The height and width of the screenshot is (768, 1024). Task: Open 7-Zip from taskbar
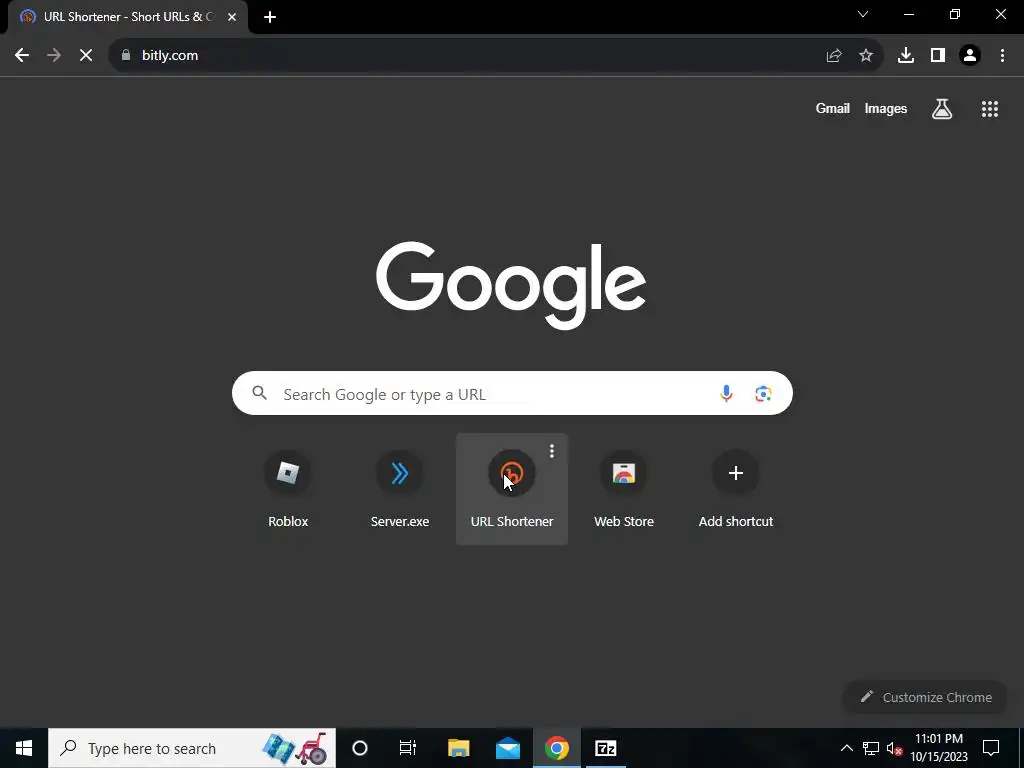coord(605,748)
